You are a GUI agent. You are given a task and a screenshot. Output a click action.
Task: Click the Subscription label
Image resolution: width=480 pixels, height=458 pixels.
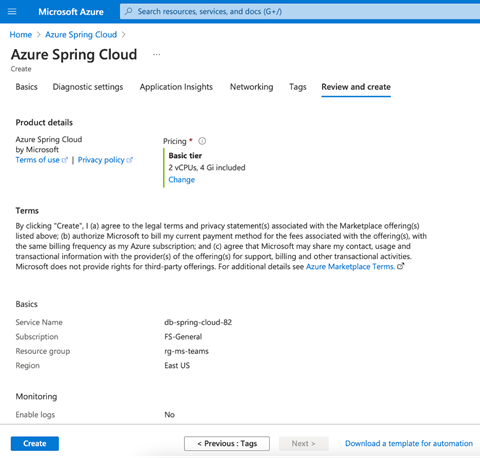pyautogui.click(x=37, y=337)
